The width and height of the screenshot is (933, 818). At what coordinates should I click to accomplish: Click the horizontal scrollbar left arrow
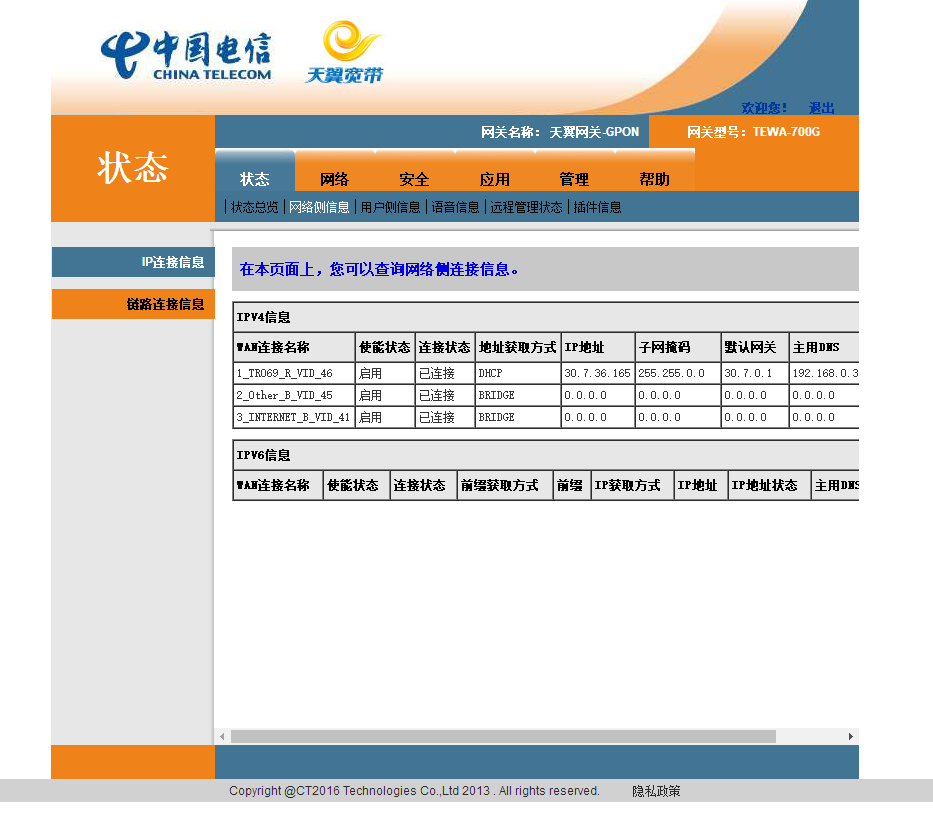(x=222, y=736)
